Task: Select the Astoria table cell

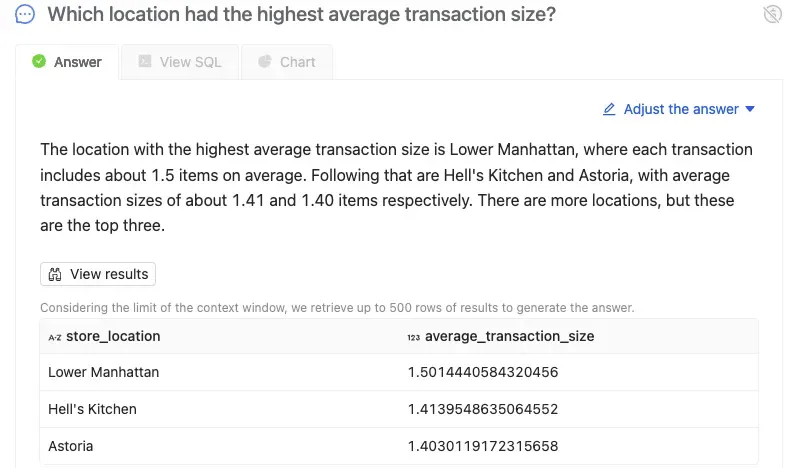Action: 70,446
